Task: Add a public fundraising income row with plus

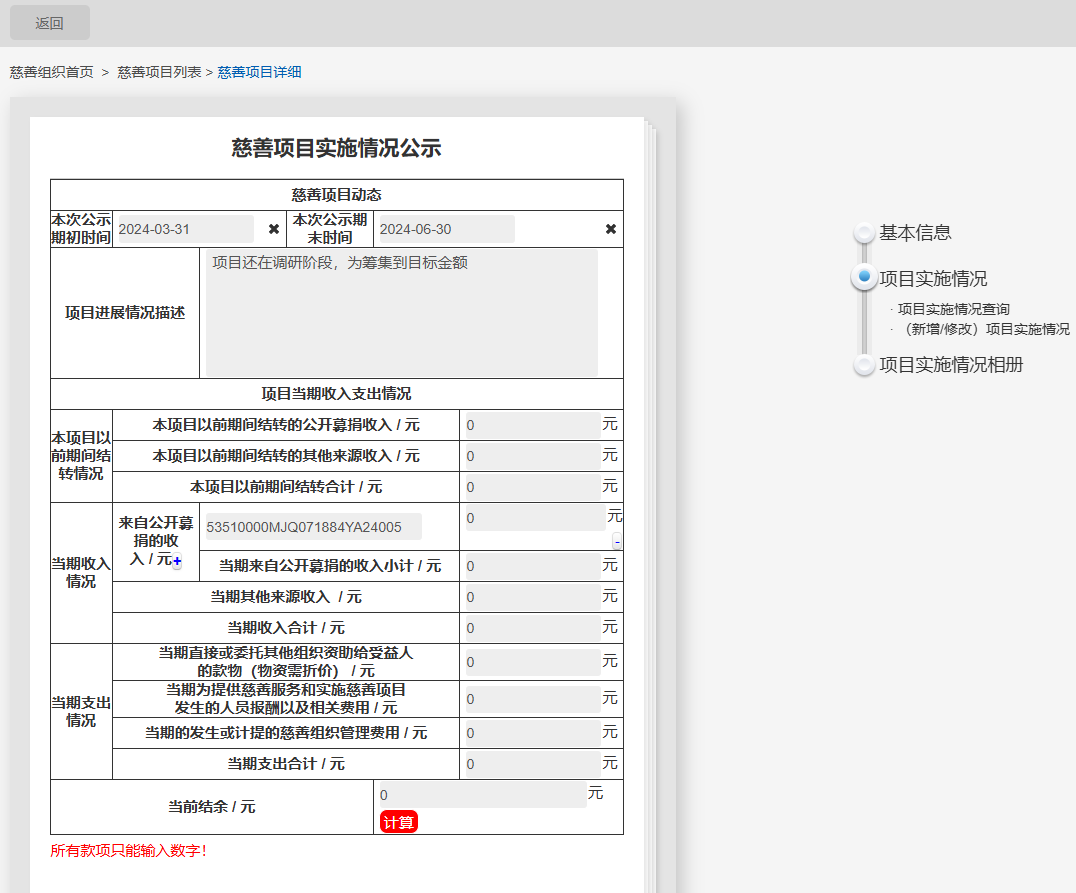Action: pos(177,563)
